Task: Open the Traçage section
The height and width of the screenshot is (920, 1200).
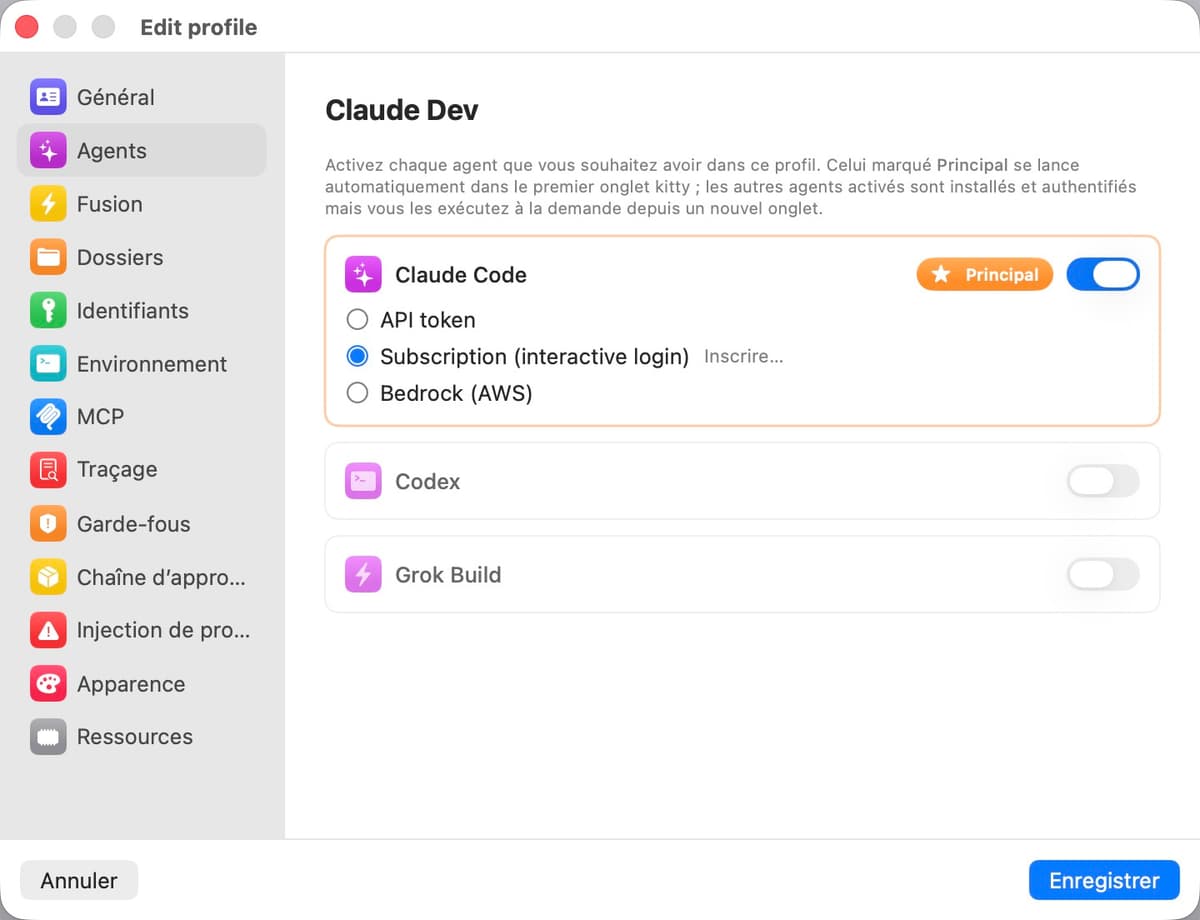Action: [x=142, y=470]
